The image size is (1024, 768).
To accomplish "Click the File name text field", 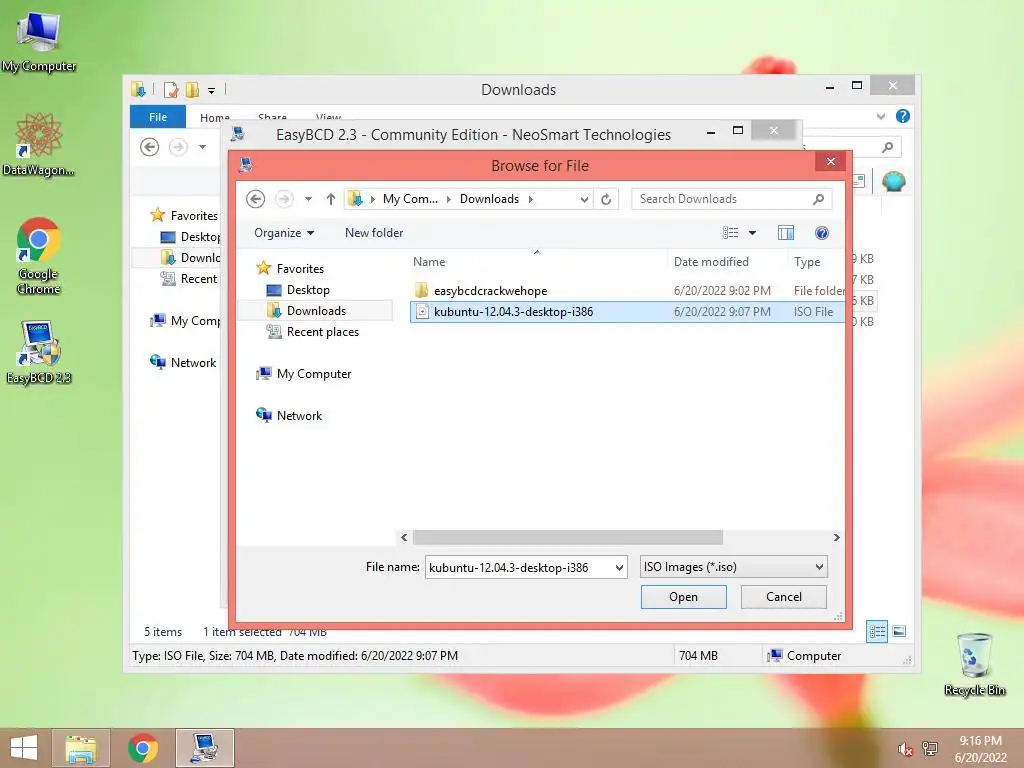I will 519,568.
